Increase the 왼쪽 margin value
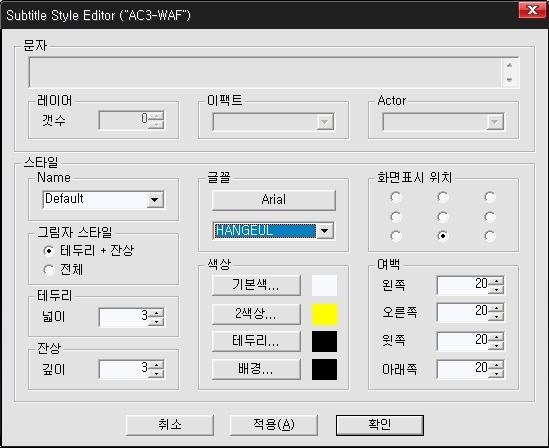Viewport: 549px width, 448px height. tap(496, 281)
